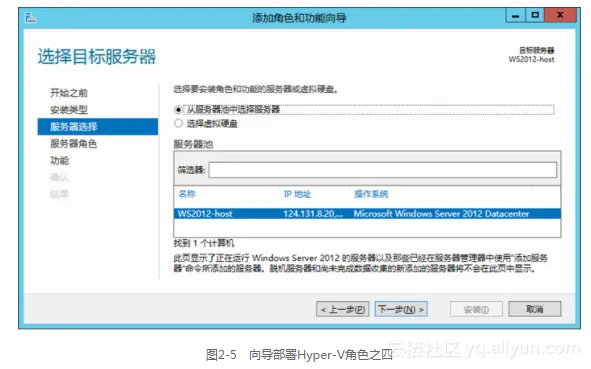Click the 上一步(P) back button

[x=343, y=309]
